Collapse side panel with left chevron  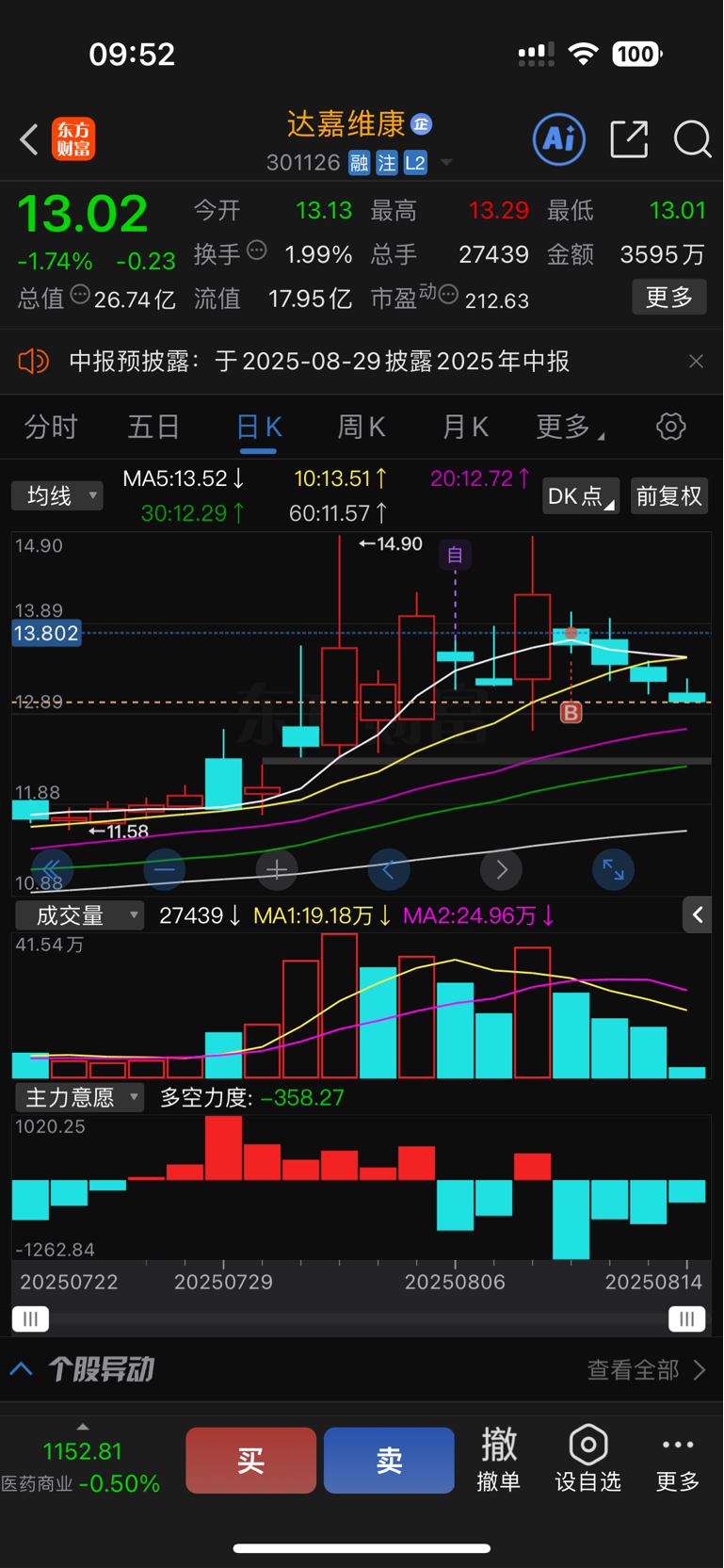click(697, 914)
